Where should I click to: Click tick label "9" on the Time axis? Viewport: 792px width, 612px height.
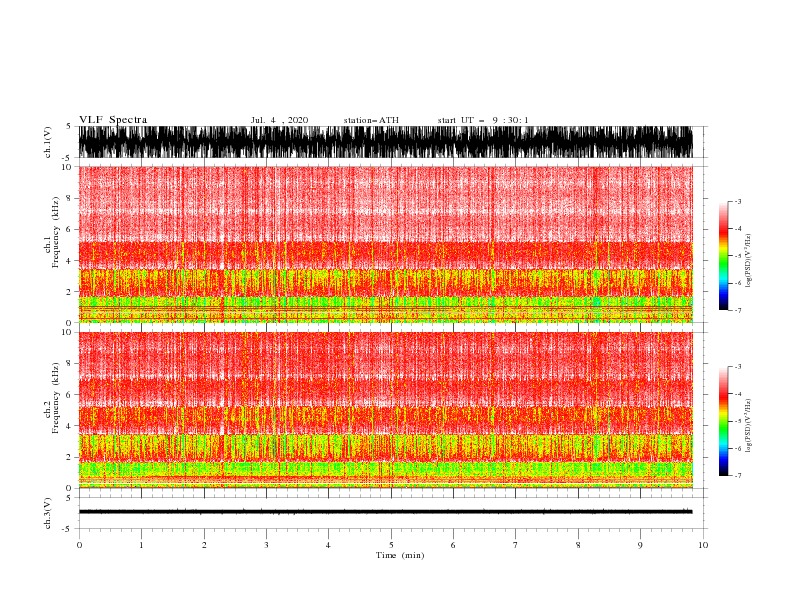point(640,545)
